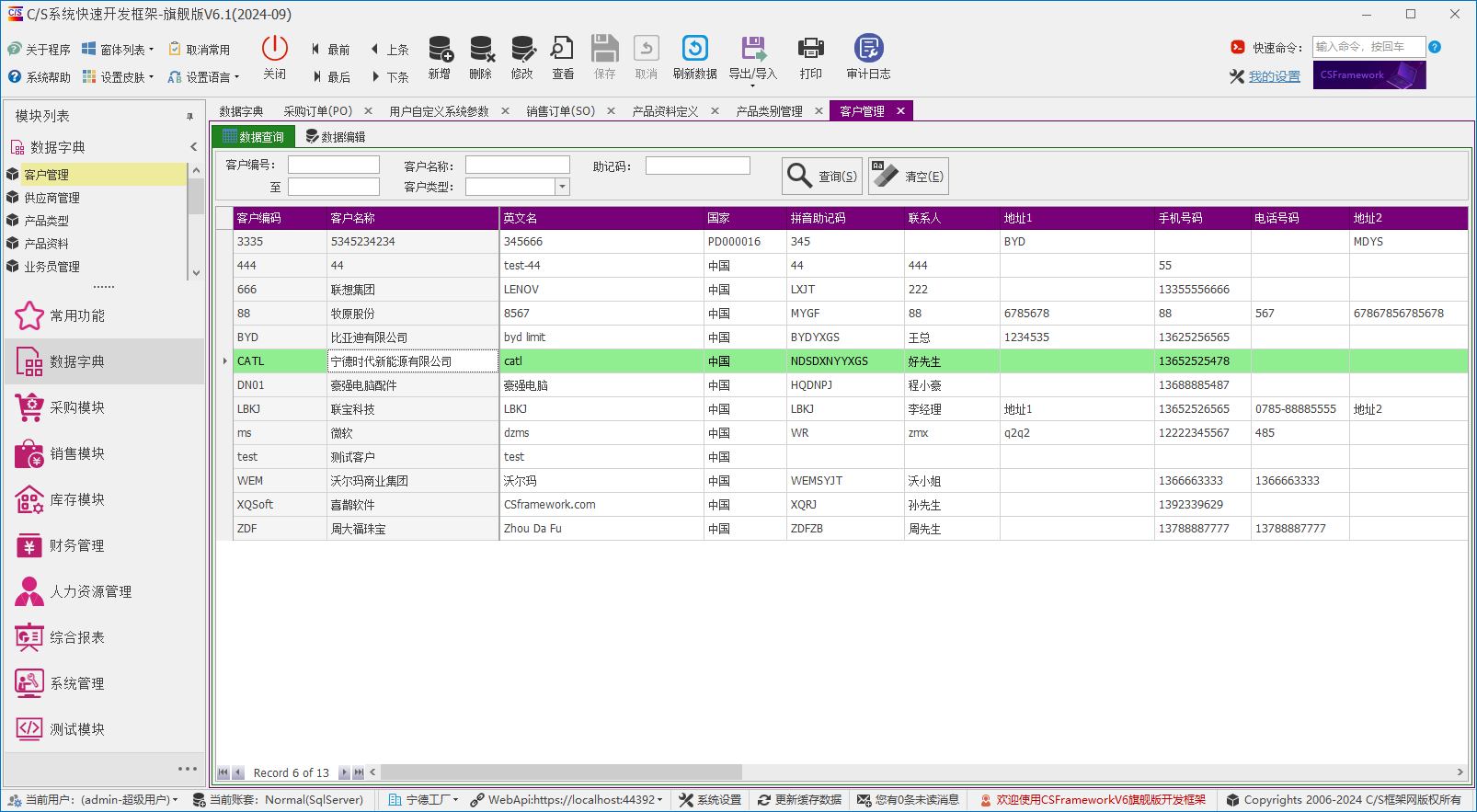The height and width of the screenshot is (812, 1477).
Task: Click the 打印 printer icon
Action: (x=810, y=49)
